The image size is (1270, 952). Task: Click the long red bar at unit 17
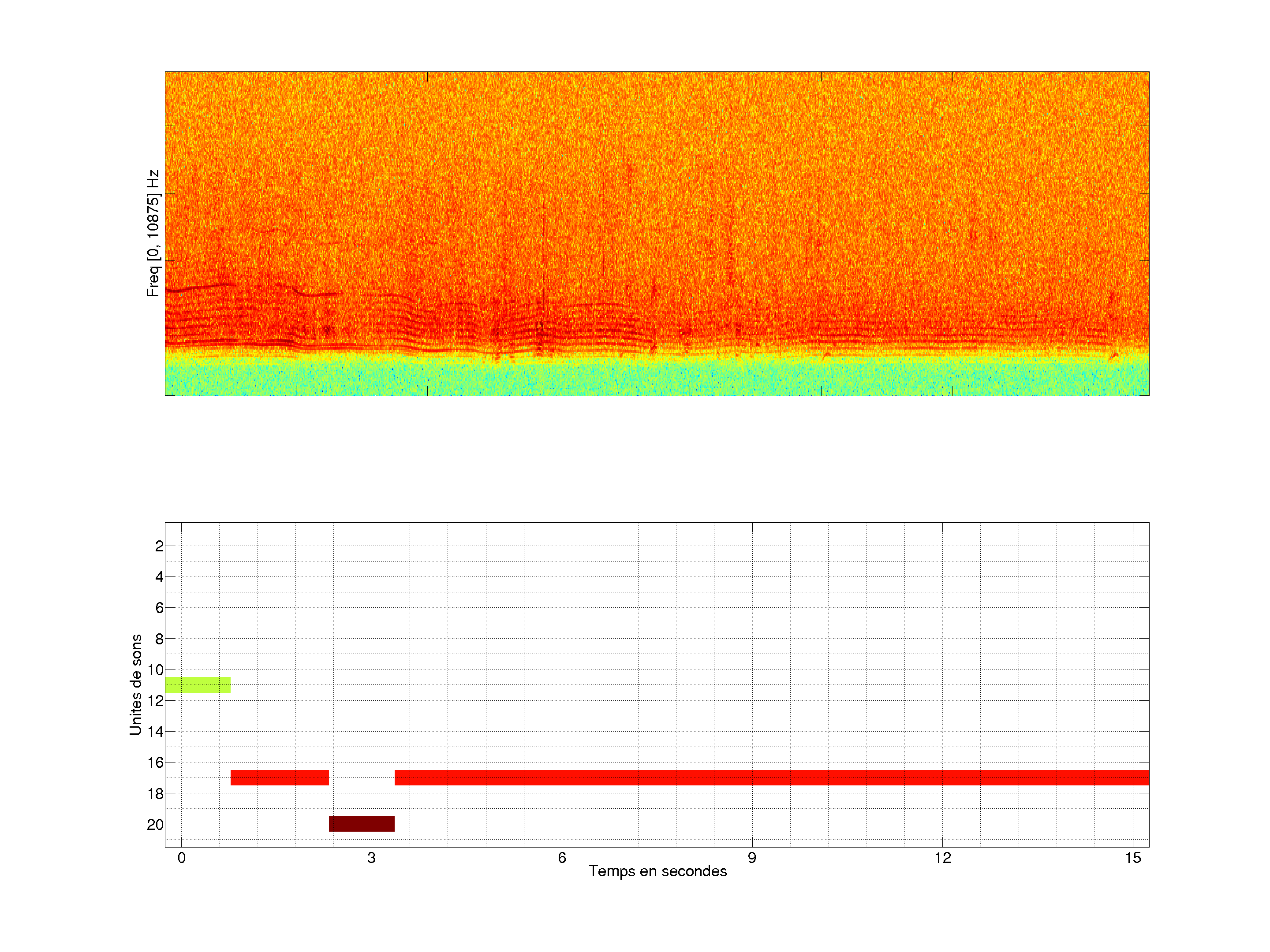coord(771,777)
